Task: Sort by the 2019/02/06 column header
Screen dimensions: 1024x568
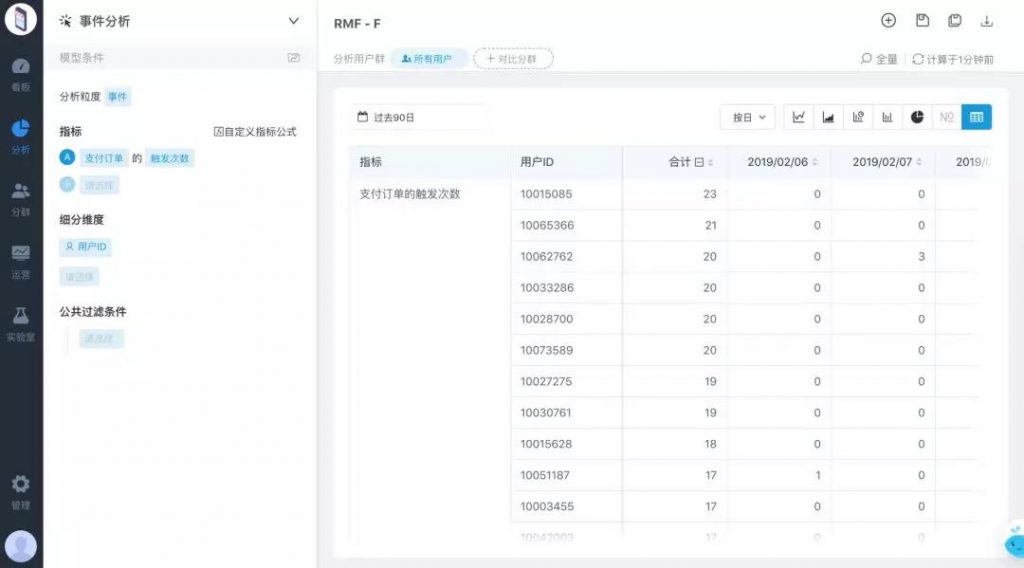Action: tap(782, 162)
